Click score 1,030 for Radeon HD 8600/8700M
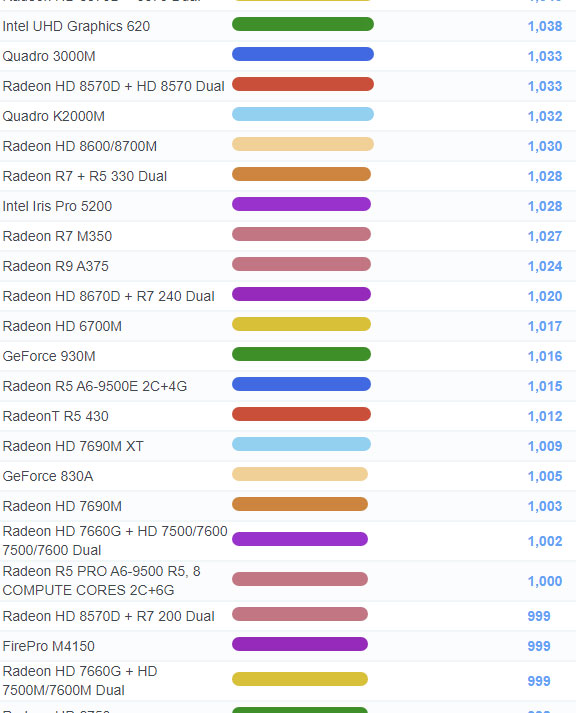 545,146
